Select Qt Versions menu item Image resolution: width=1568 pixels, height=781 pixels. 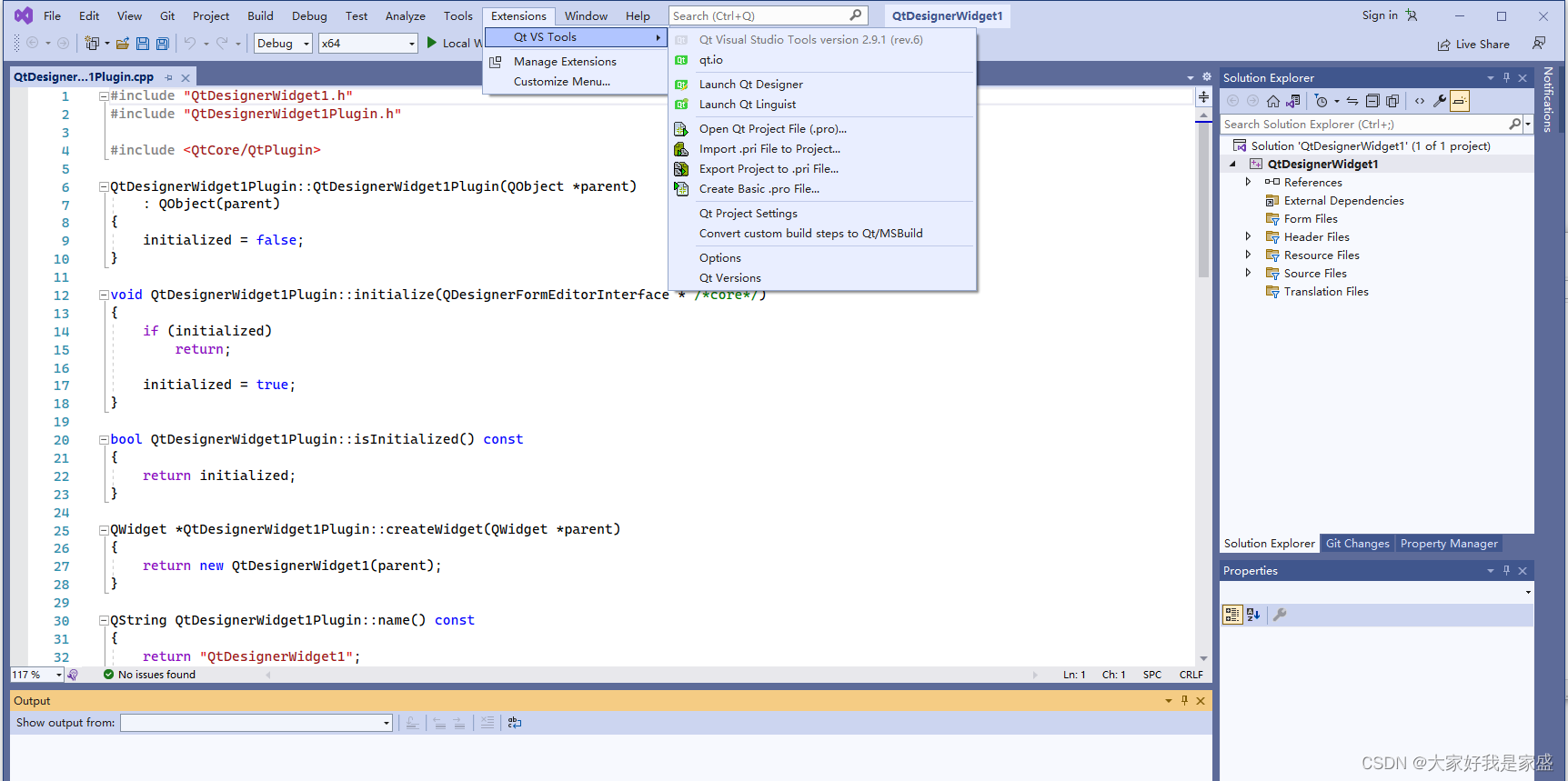(729, 277)
